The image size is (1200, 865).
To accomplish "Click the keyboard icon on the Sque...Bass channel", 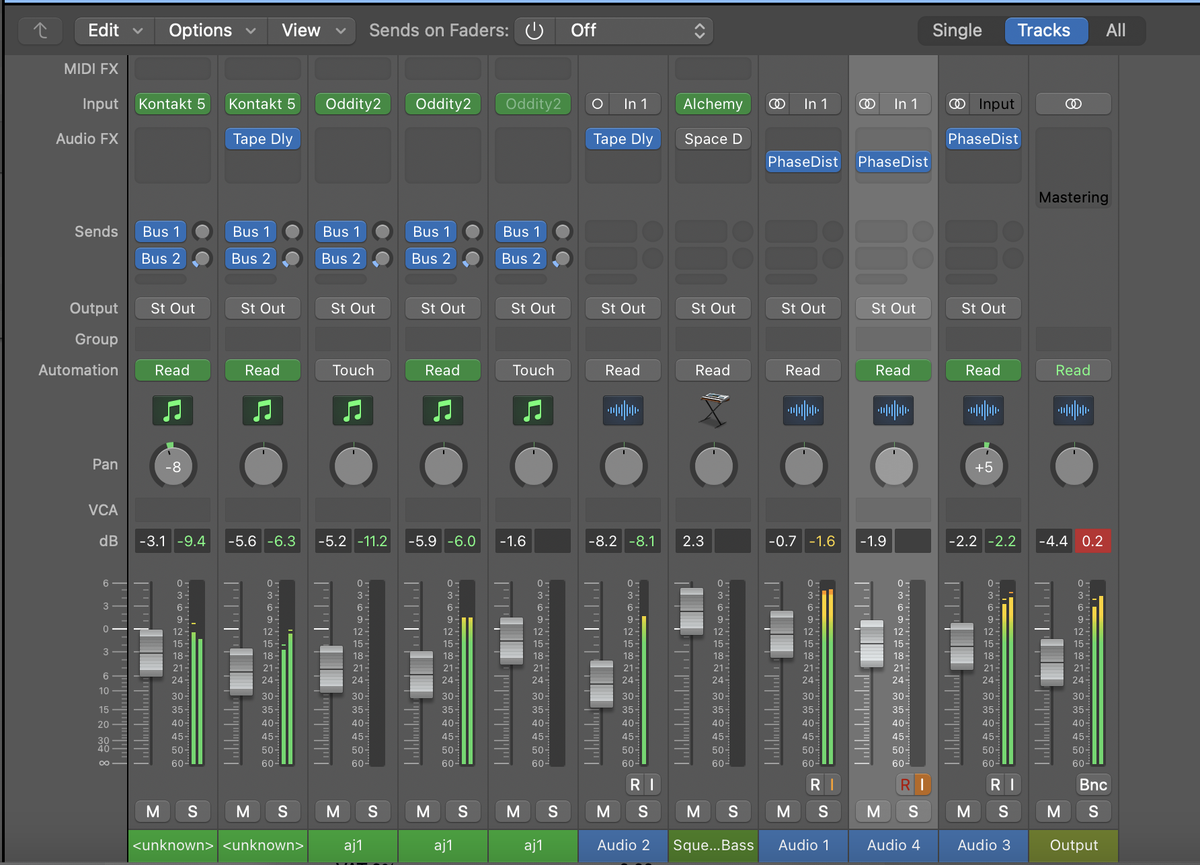I will point(713,410).
